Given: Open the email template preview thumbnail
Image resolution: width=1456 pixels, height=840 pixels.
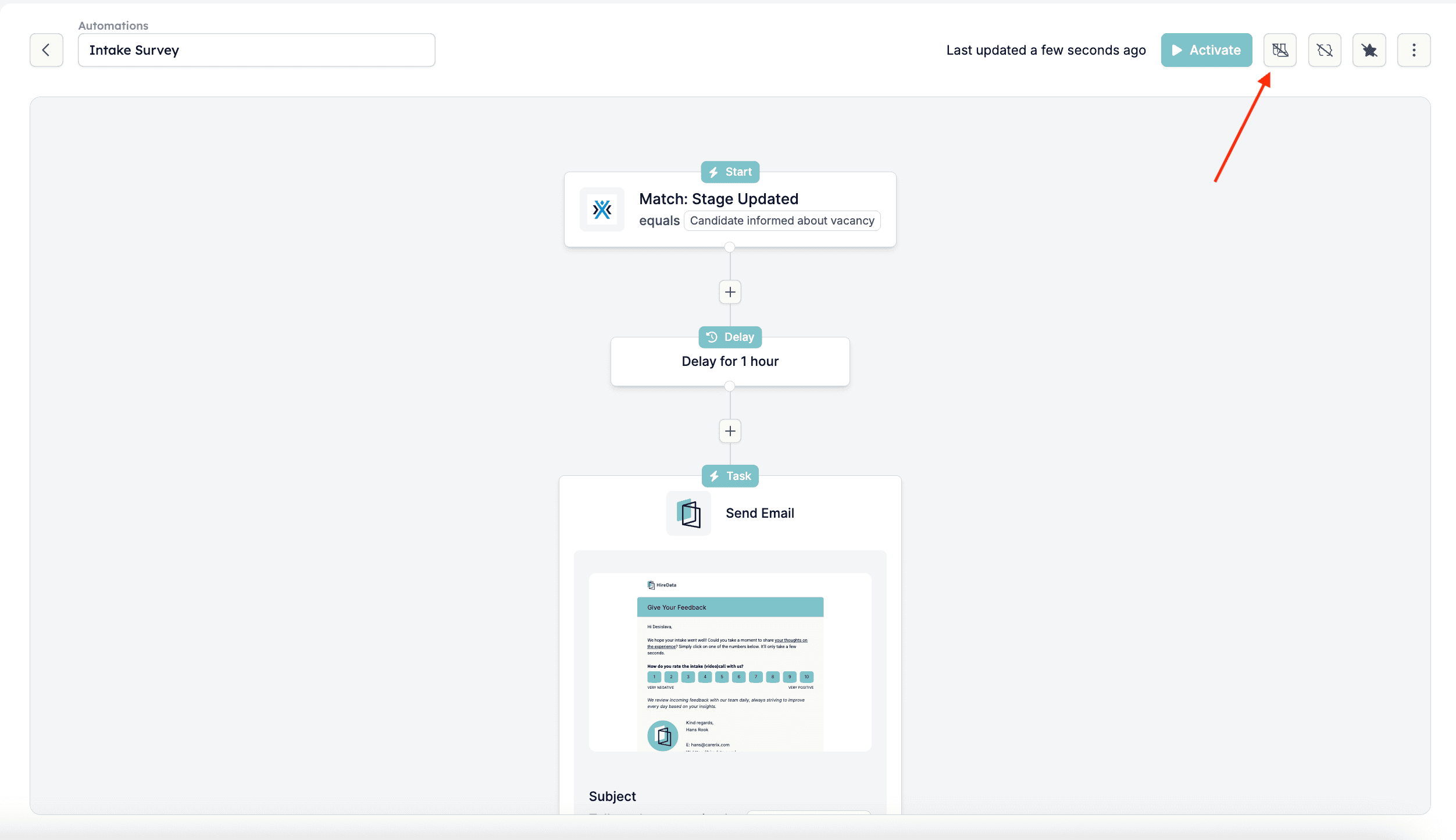Looking at the screenshot, I should (730, 662).
